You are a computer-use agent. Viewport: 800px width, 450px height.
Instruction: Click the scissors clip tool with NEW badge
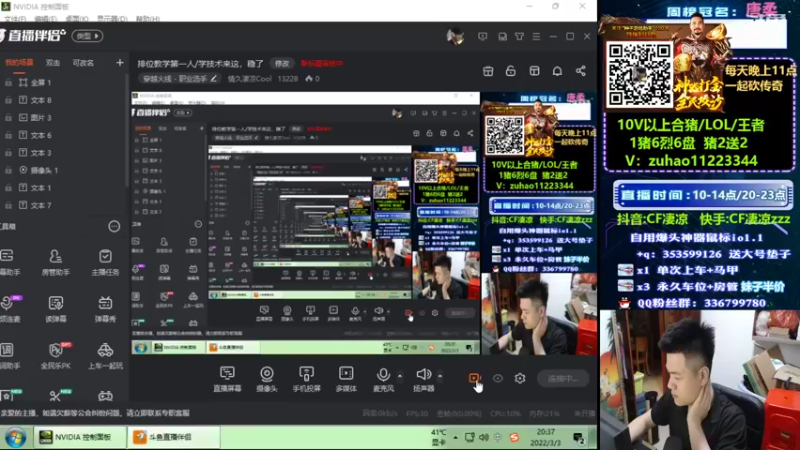tap(56, 395)
